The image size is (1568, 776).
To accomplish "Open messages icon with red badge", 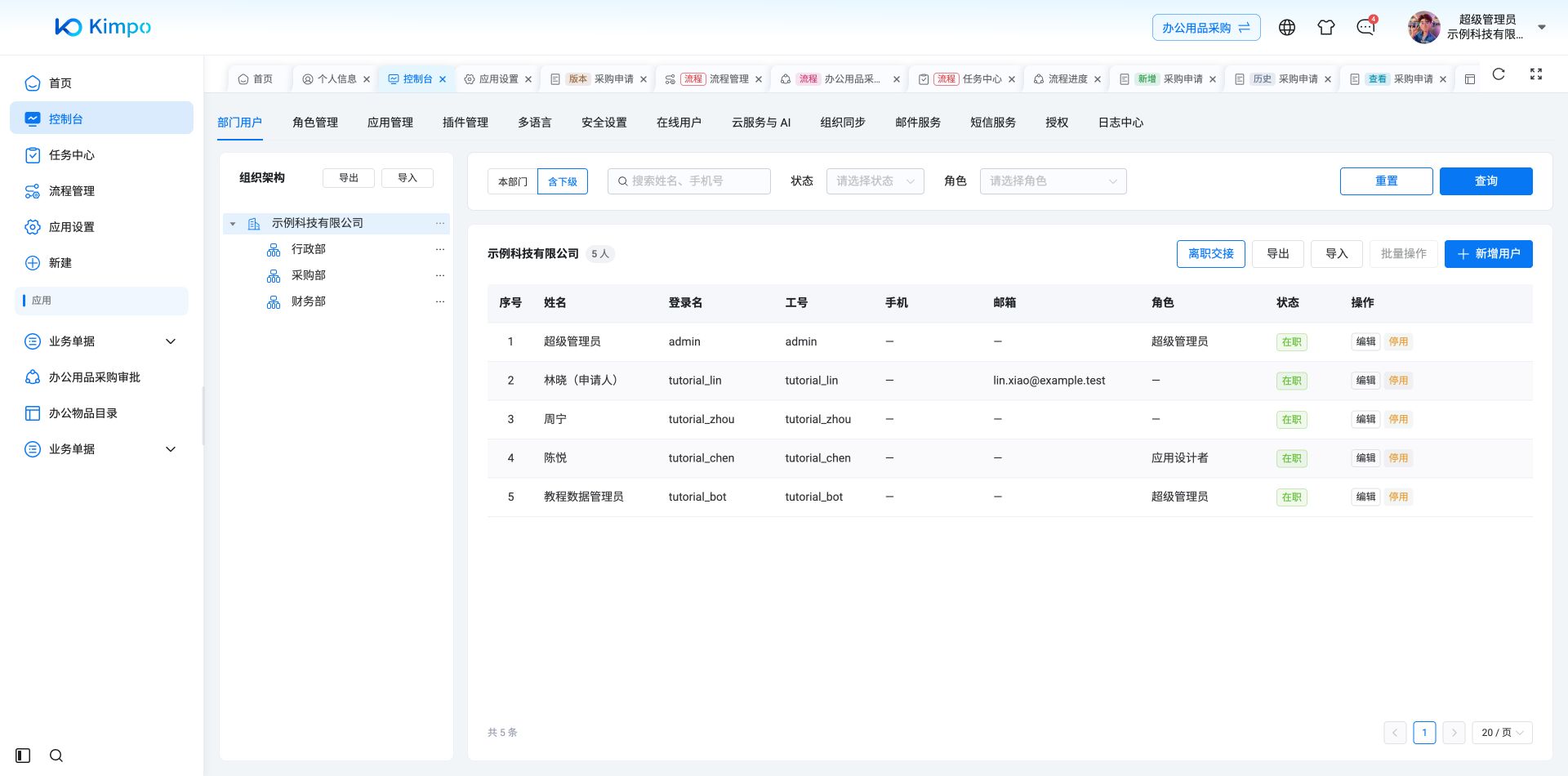I will 1365,27.
